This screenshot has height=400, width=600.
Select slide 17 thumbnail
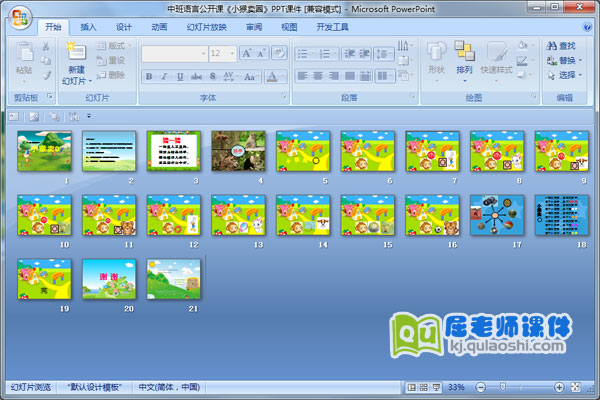(497, 215)
